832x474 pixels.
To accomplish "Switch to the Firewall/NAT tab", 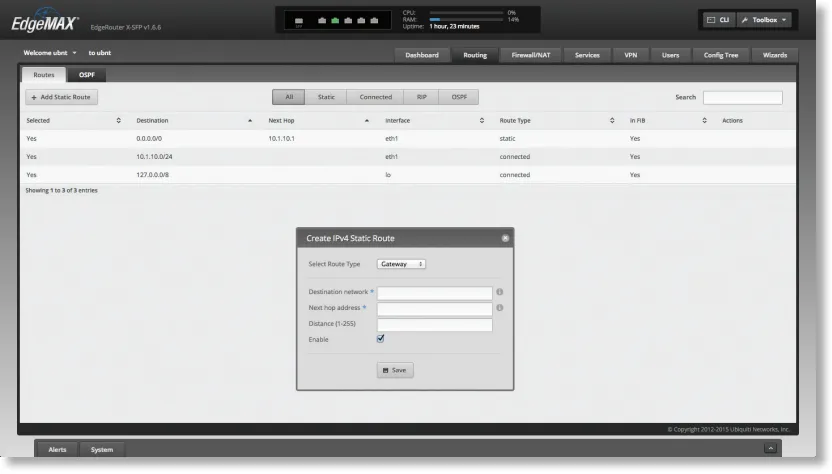I will pos(530,55).
